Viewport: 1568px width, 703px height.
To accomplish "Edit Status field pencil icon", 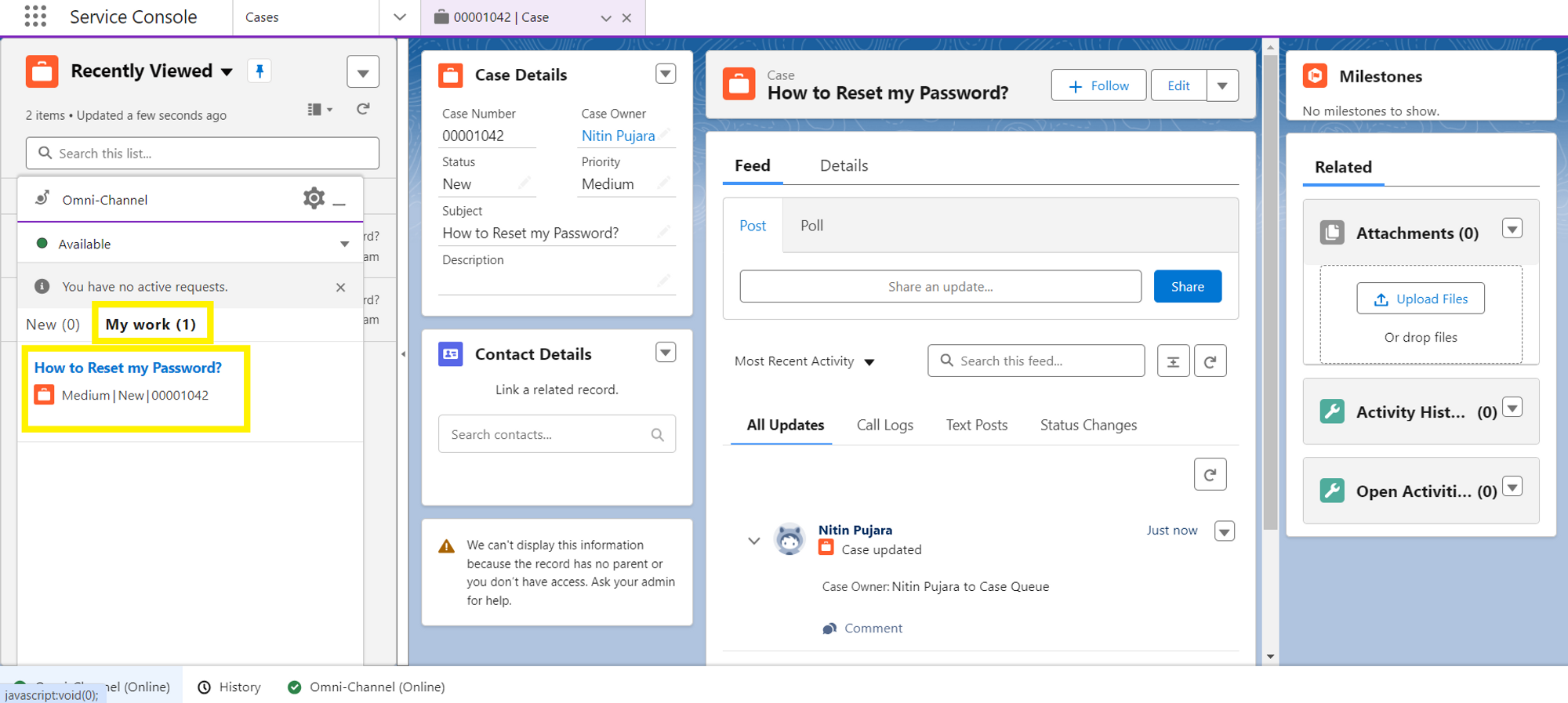I will point(524,183).
